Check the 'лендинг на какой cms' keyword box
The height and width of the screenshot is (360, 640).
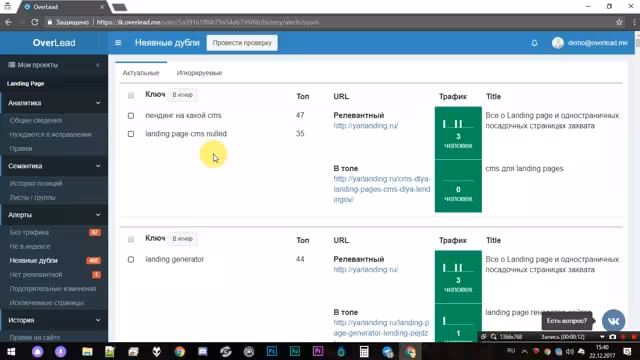(x=131, y=116)
